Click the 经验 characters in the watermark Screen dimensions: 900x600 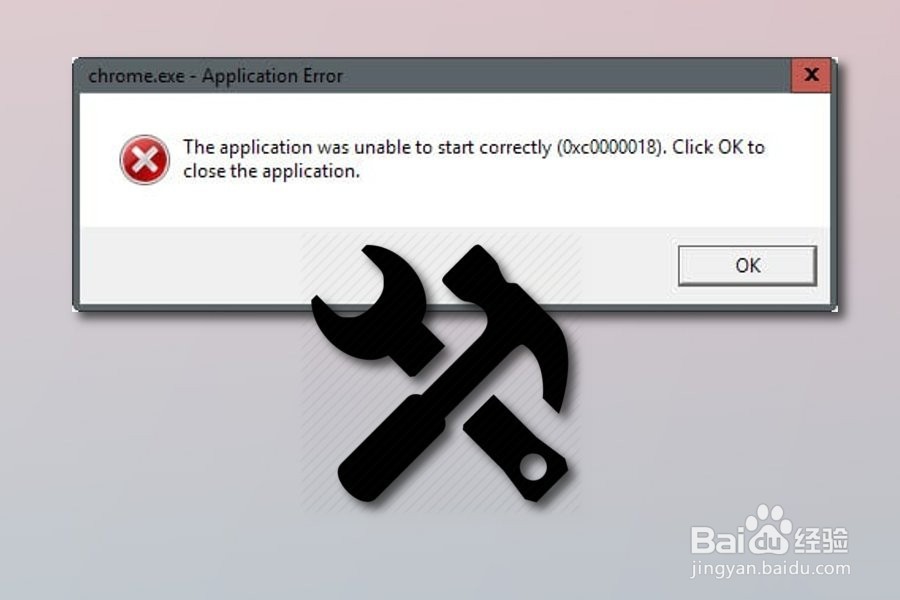[x=821, y=540]
